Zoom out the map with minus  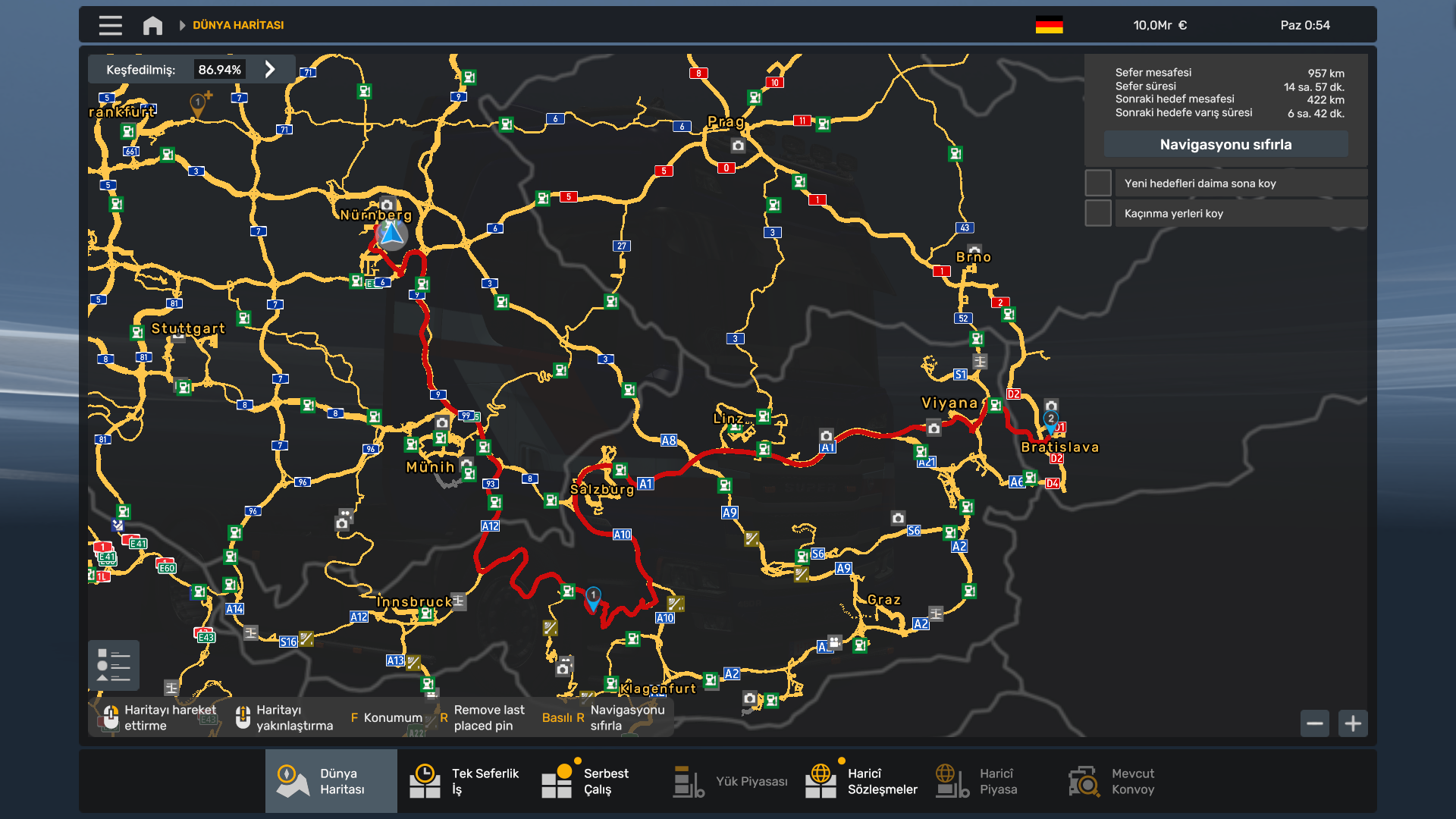(x=1315, y=723)
